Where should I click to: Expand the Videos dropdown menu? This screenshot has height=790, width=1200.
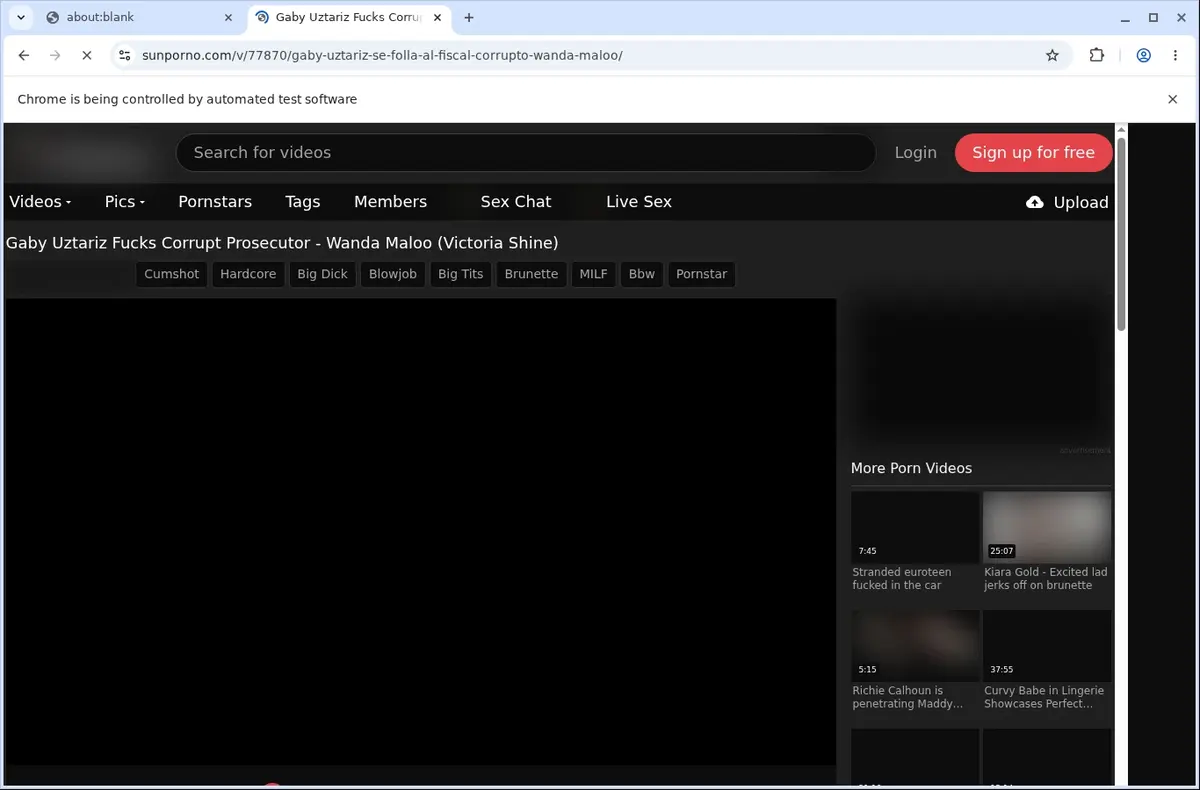40,202
